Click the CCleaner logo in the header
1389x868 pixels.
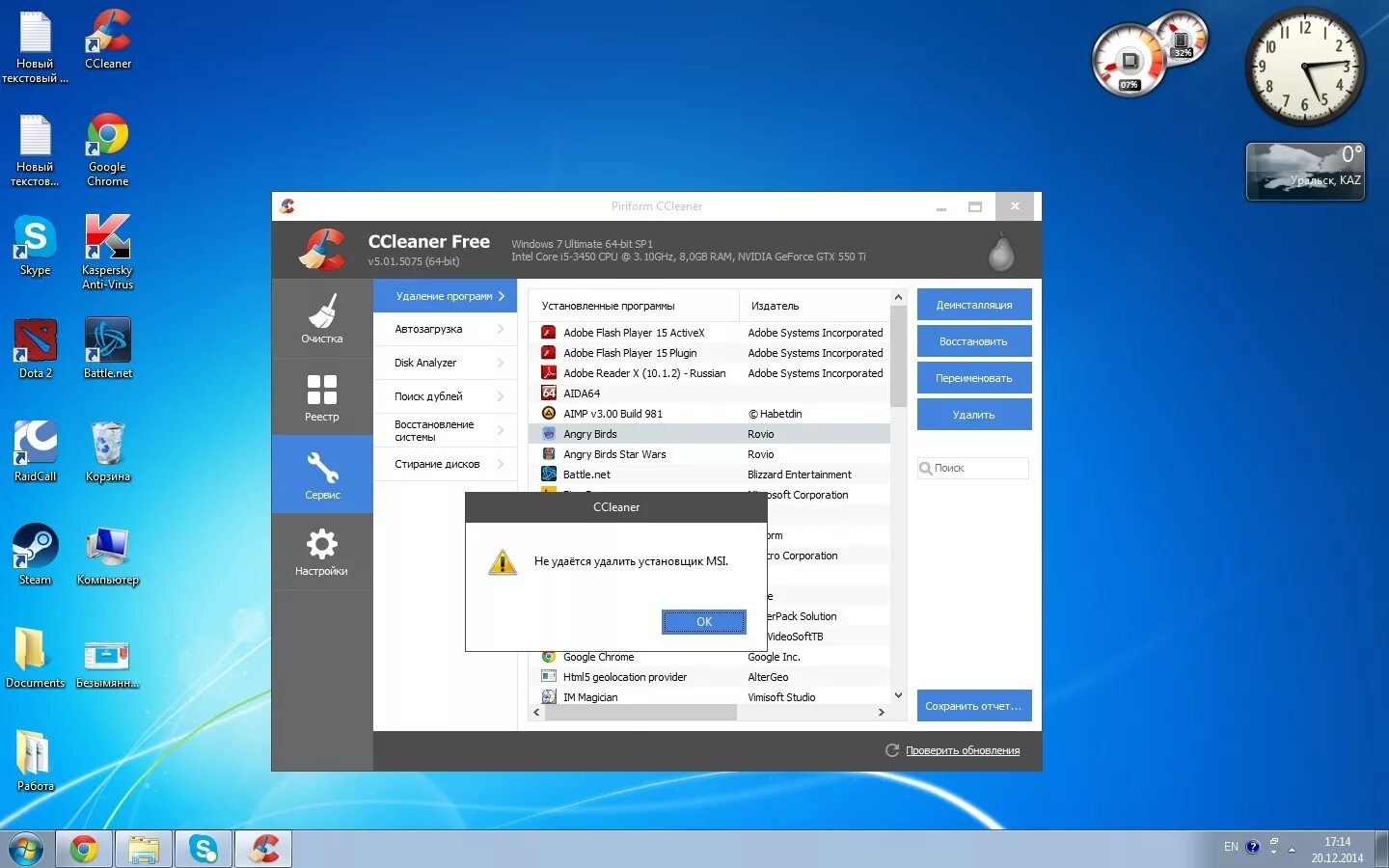[322, 250]
